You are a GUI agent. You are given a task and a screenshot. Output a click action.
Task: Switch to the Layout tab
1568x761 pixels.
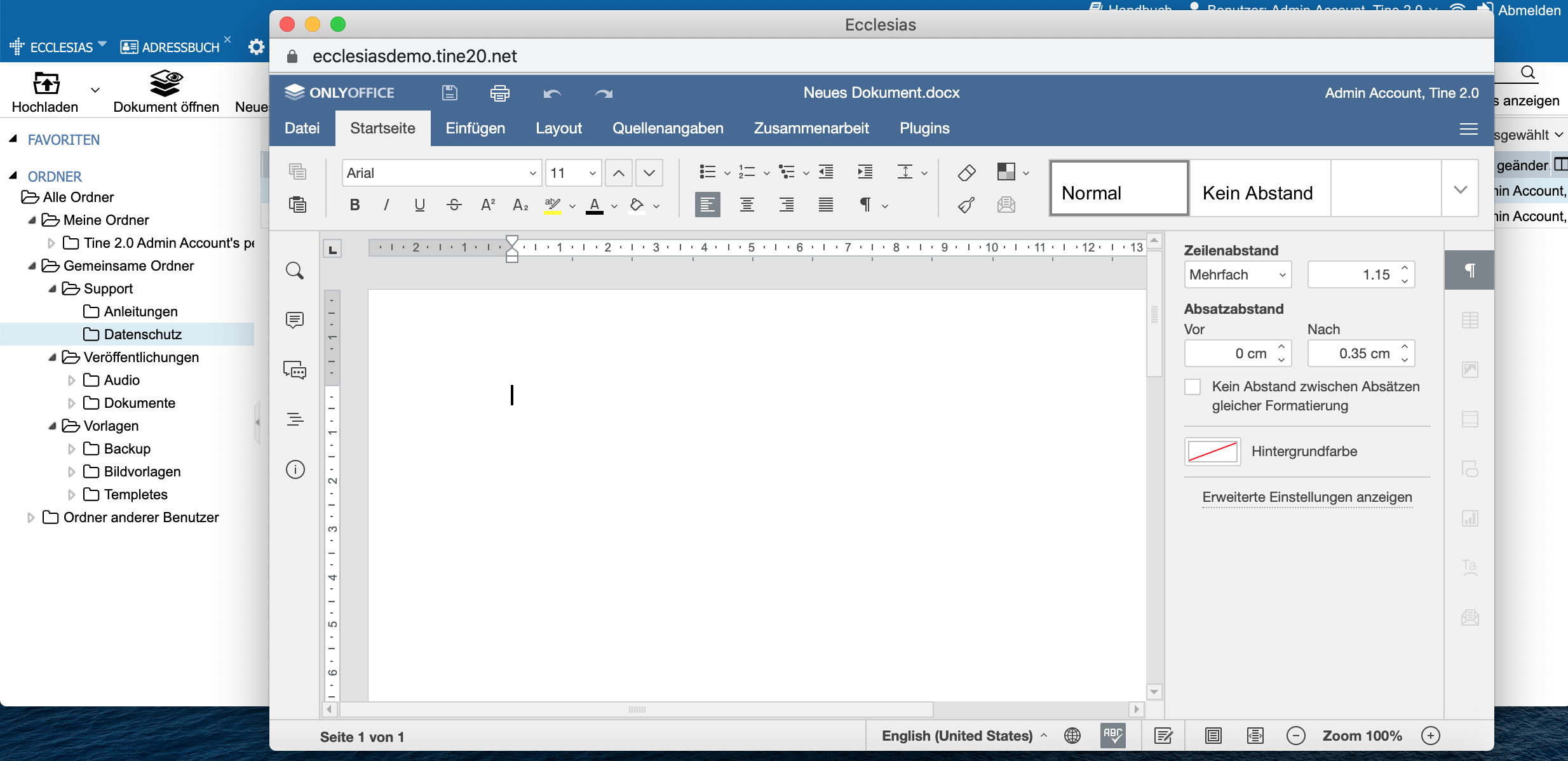coord(558,128)
